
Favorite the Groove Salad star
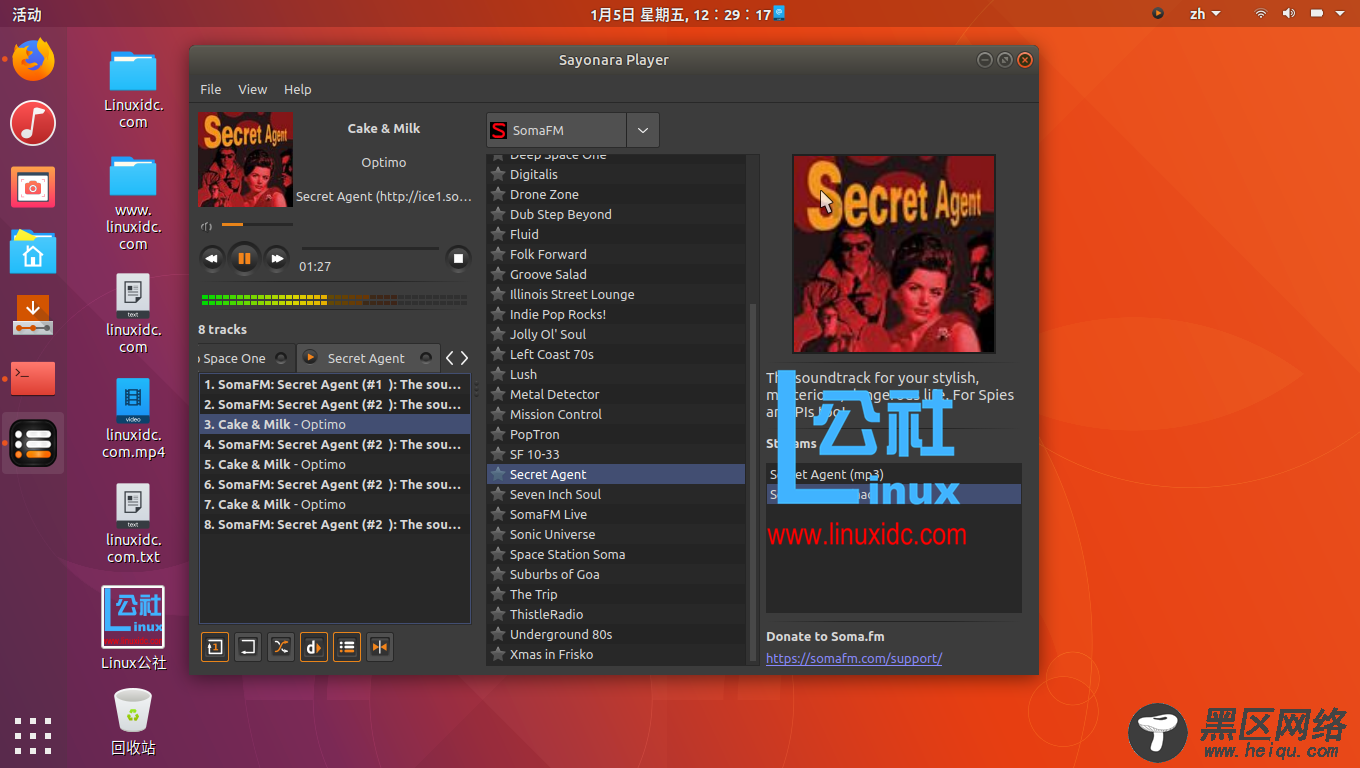tap(498, 274)
